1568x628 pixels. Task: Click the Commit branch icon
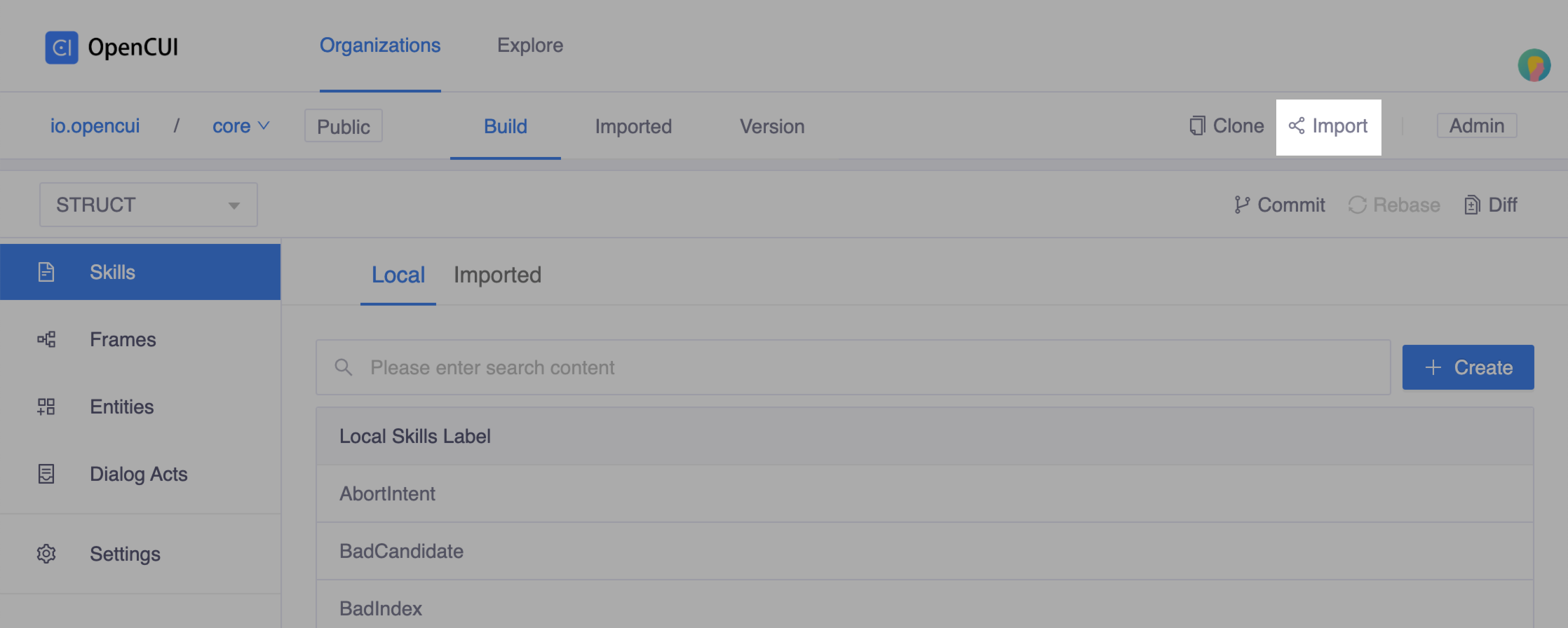point(1243,205)
